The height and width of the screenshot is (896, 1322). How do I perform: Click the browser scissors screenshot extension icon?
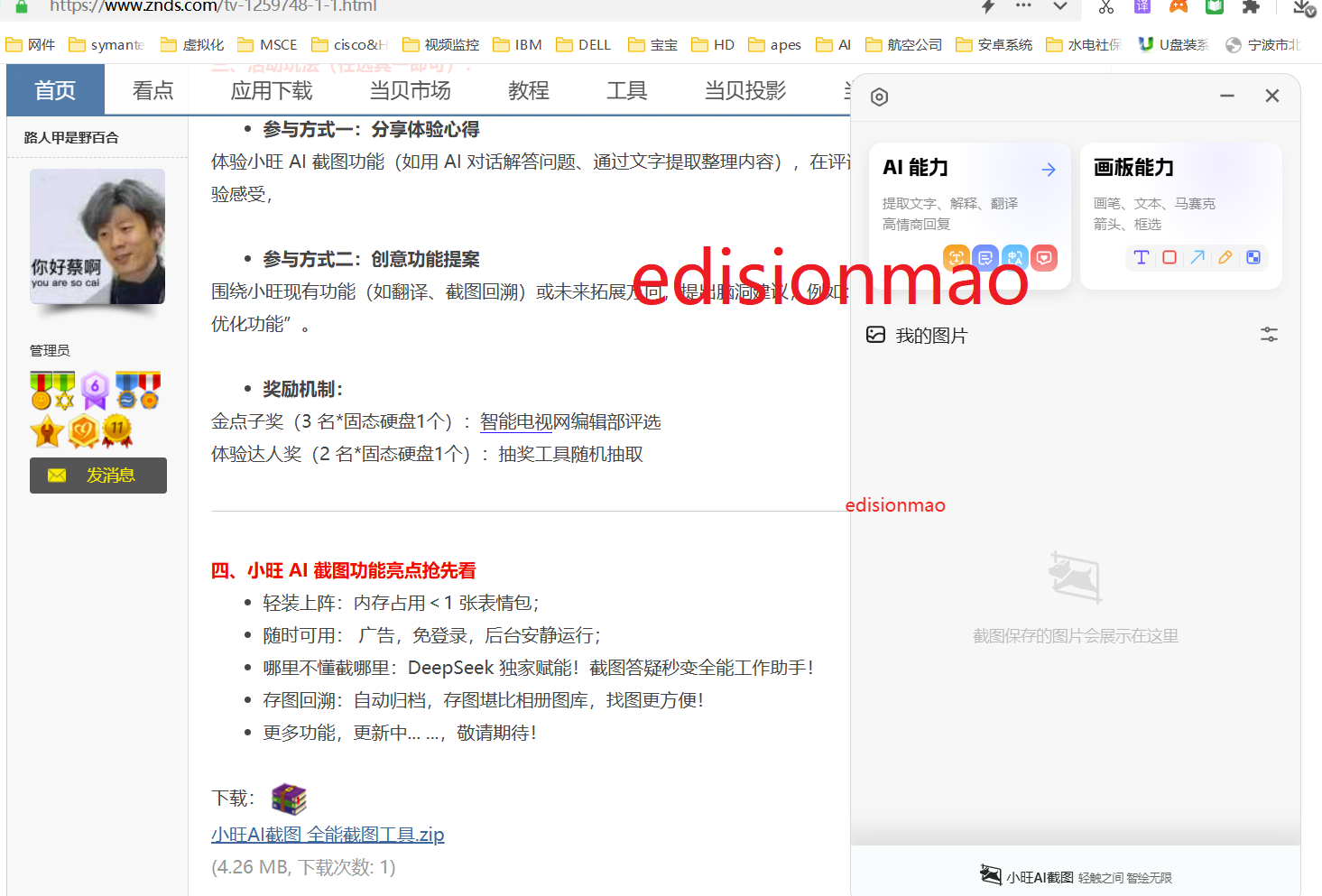(1106, 7)
